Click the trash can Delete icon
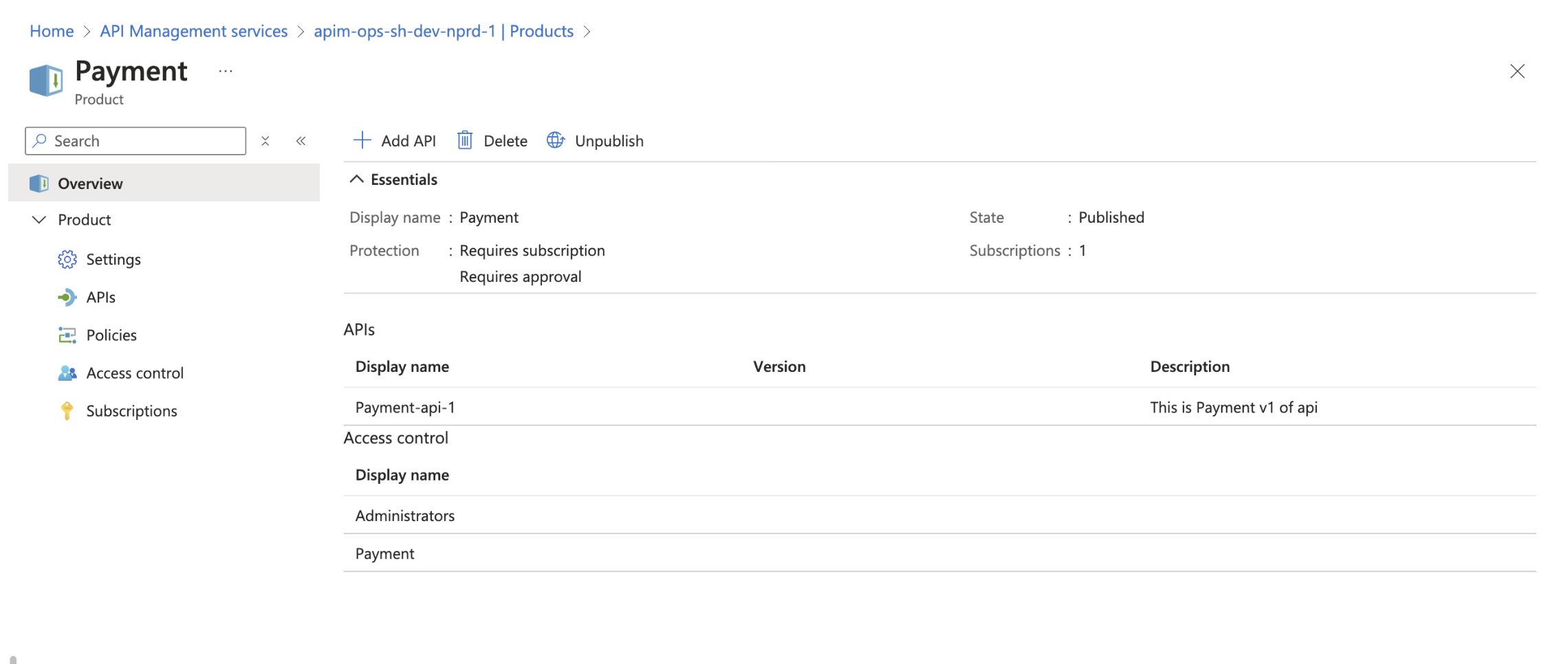Viewport: 1568px width, 664px height. (465, 140)
